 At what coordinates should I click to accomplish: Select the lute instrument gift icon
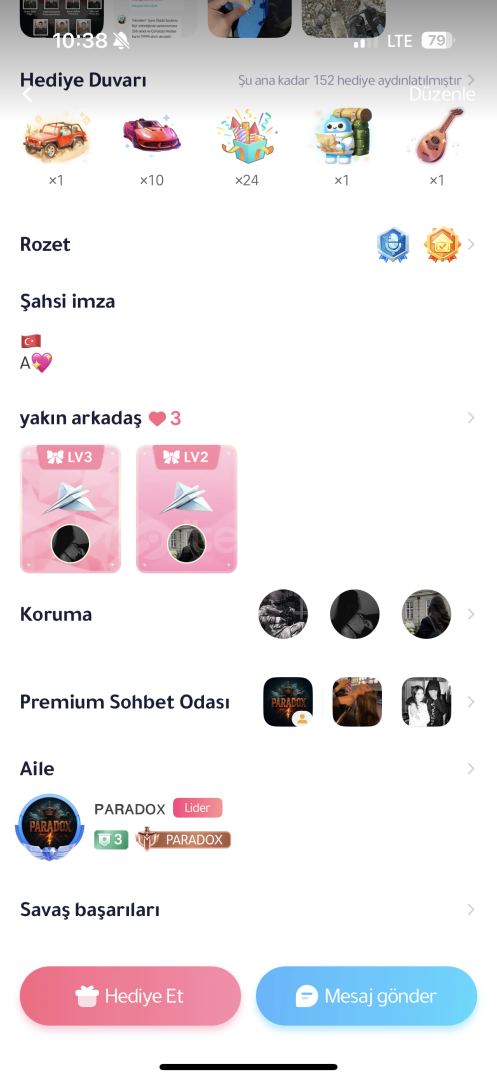pos(437,136)
